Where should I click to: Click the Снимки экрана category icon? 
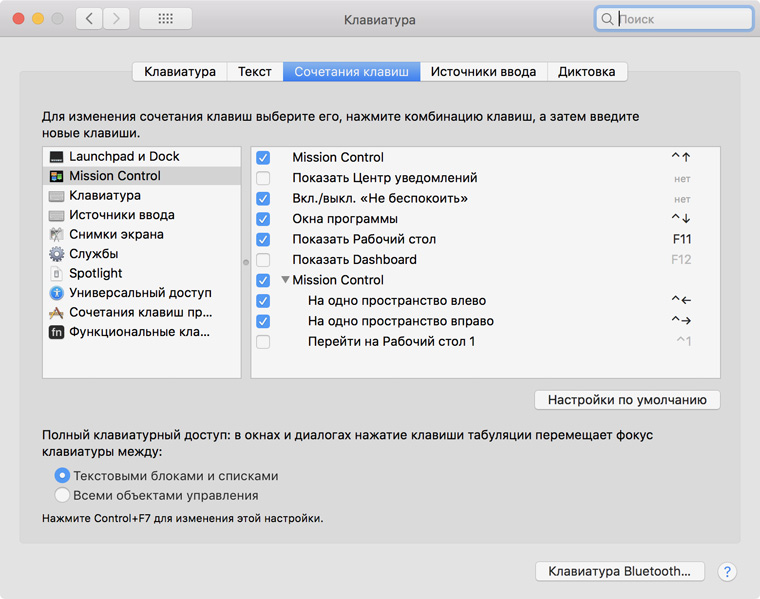pyautogui.click(x=56, y=235)
